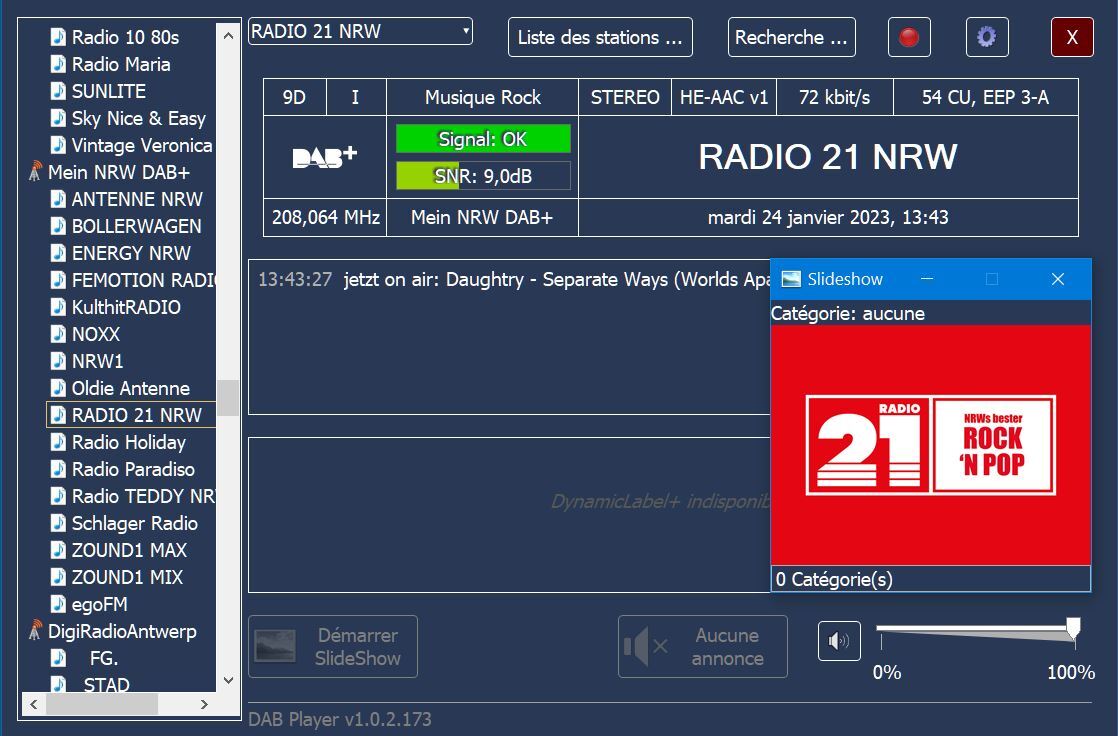1118x736 pixels.
Task: Select Vintage Veronica station
Action: (x=142, y=145)
